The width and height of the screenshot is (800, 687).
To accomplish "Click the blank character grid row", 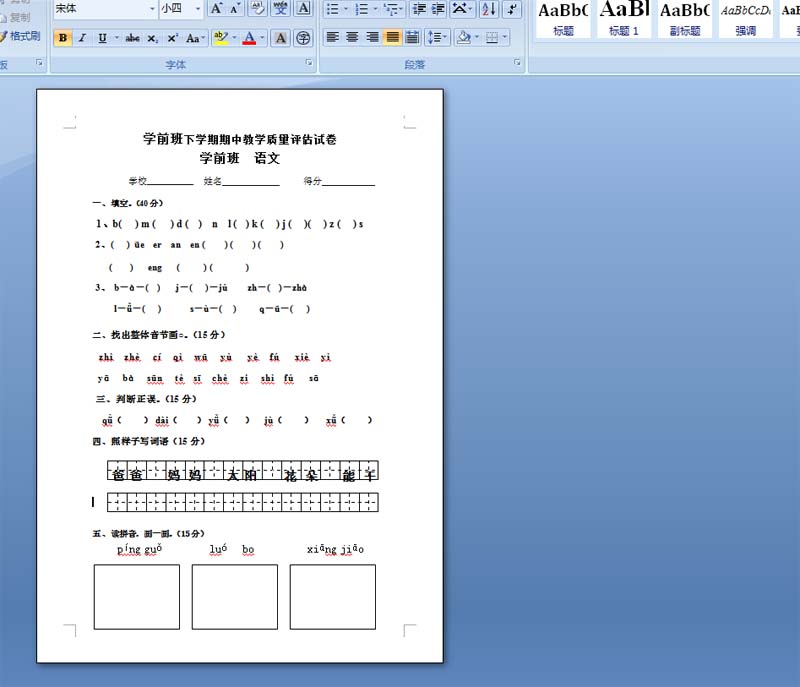I will 243,502.
